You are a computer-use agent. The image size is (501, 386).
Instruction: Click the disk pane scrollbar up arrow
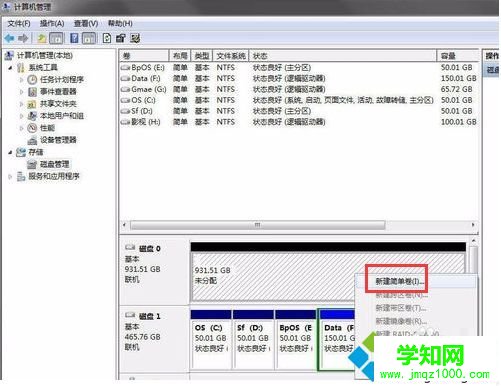474,240
